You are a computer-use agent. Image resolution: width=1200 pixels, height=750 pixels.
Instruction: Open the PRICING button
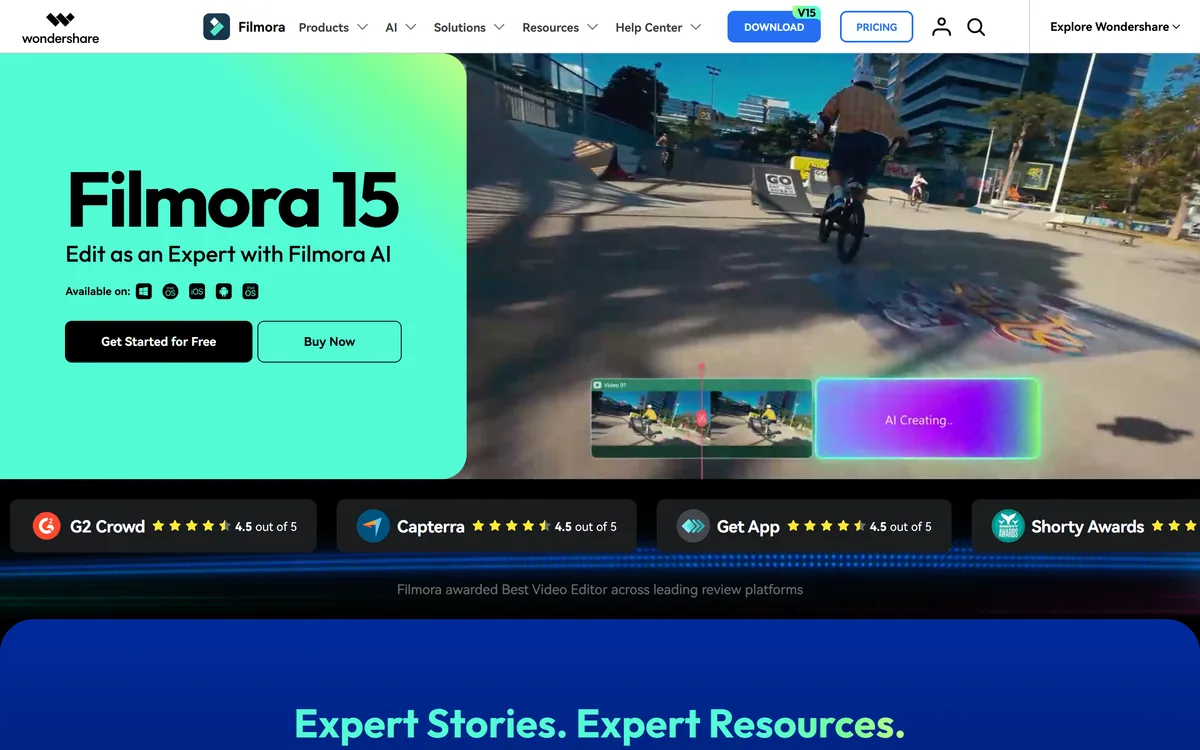point(876,27)
